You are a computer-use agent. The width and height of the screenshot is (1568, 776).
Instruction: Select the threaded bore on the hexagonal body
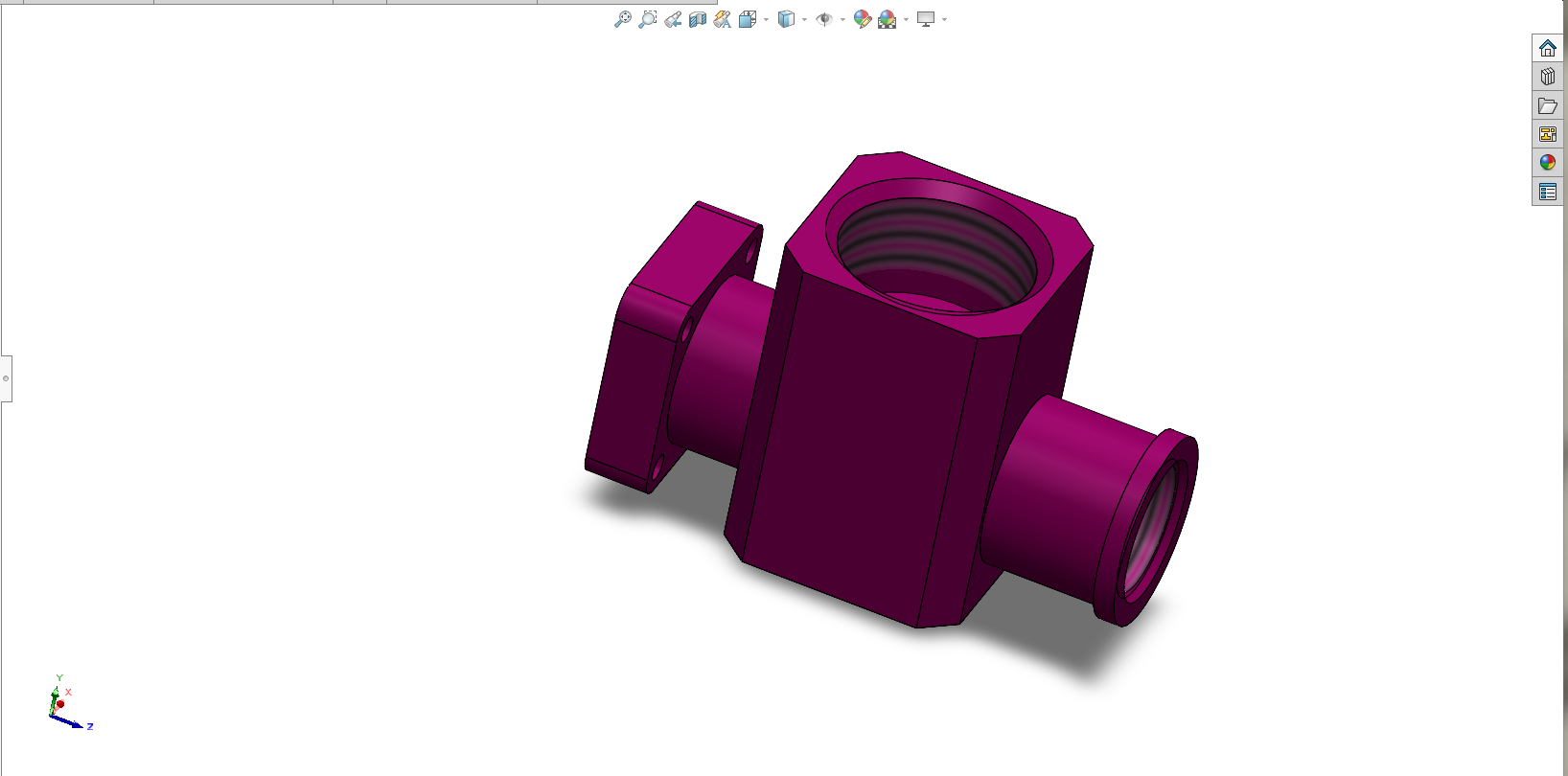click(x=936, y=254)
